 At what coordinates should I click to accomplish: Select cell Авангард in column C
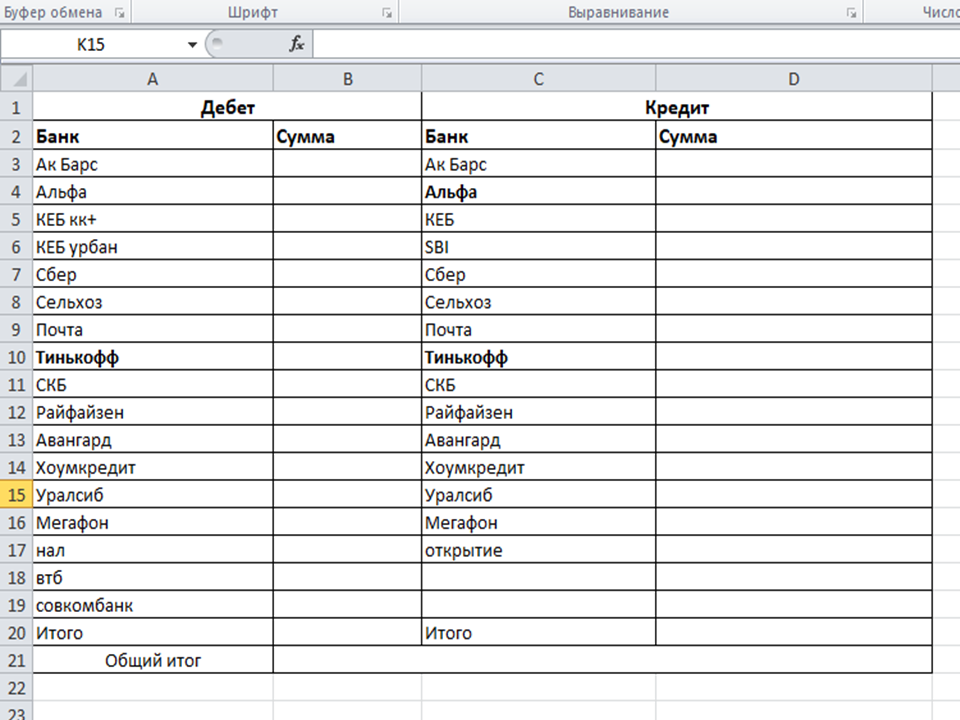(x=538, y=439)
